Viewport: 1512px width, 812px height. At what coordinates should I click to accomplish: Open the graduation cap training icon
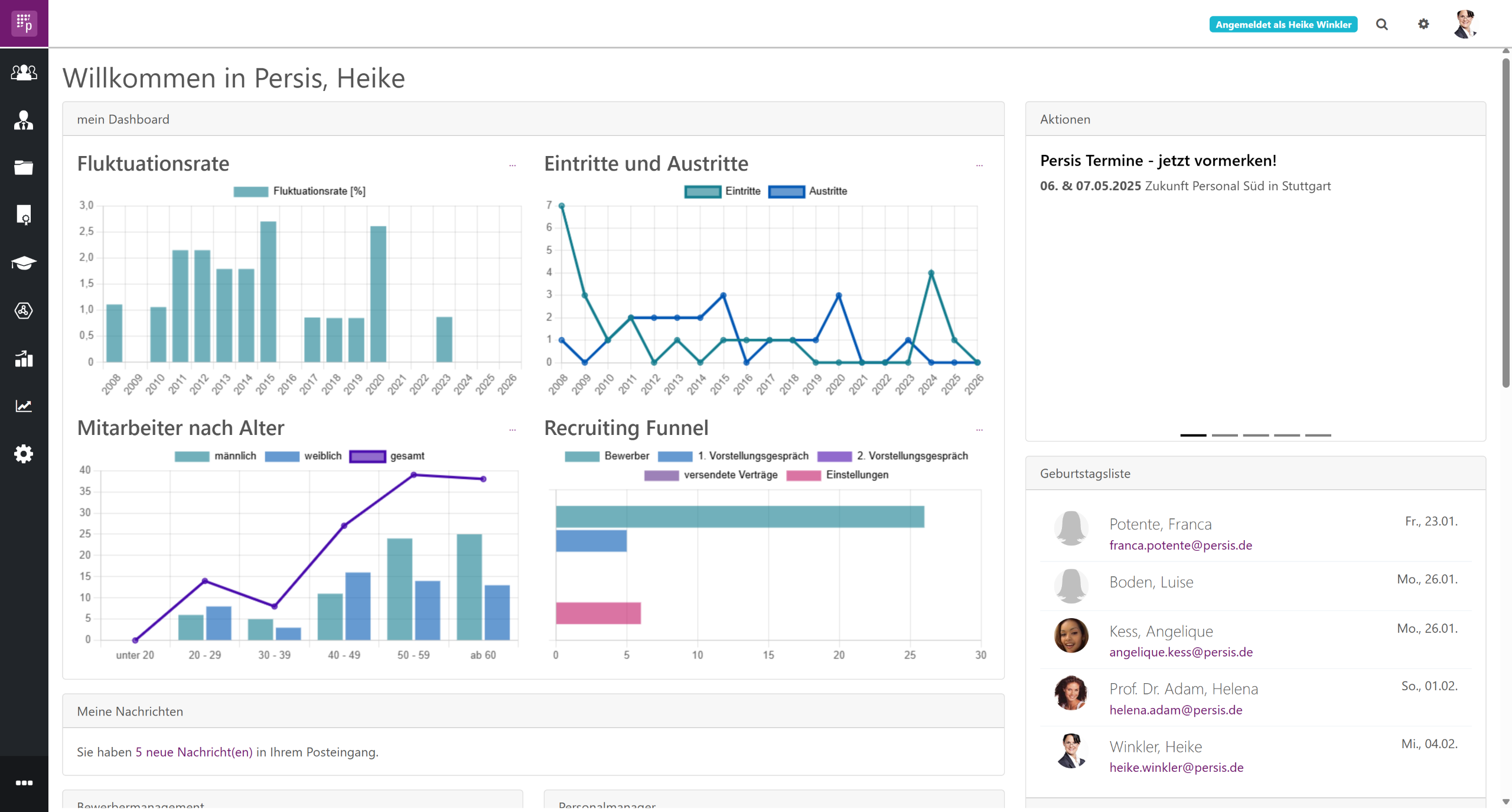24,263
